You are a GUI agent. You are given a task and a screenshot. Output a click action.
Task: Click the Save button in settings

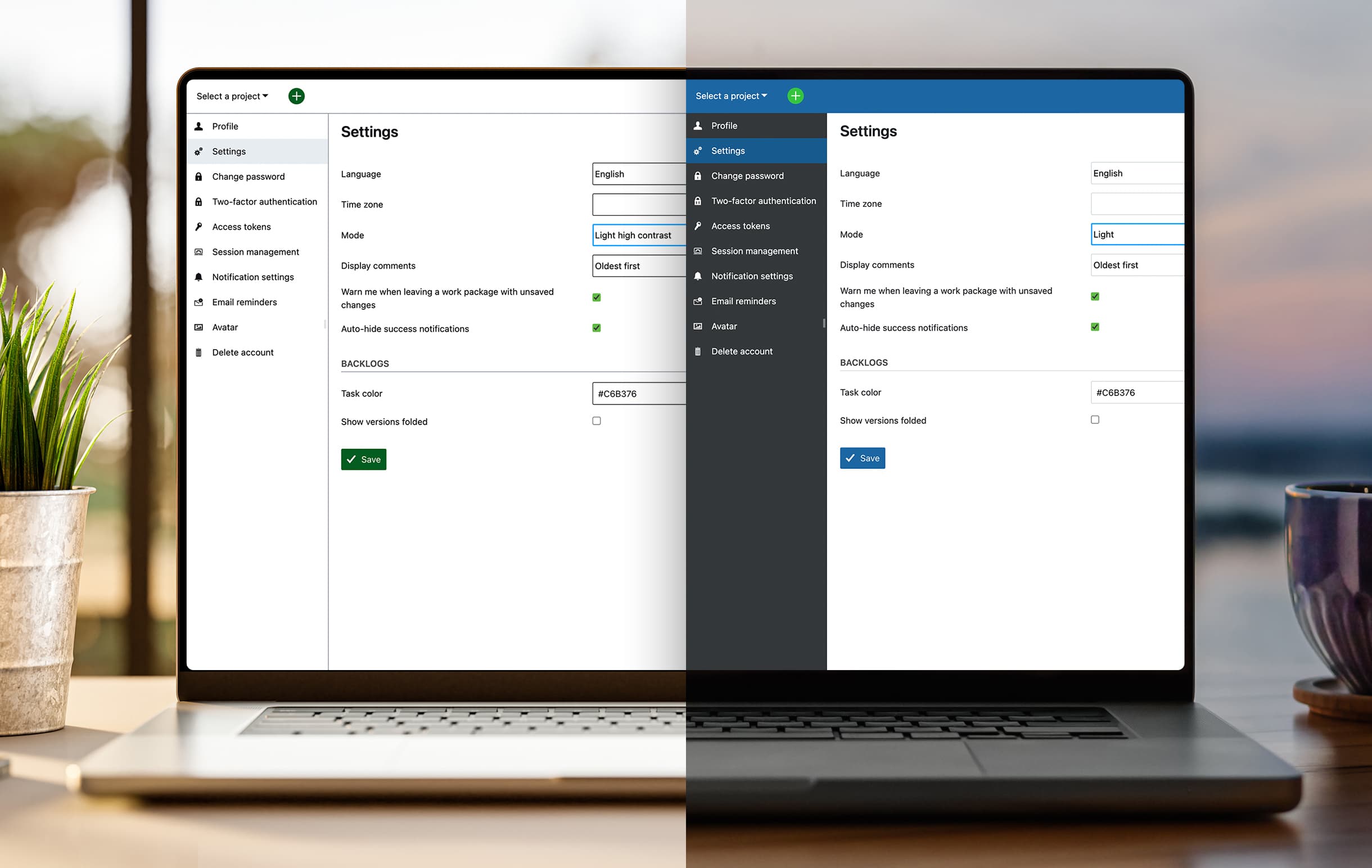click(364, 459)
